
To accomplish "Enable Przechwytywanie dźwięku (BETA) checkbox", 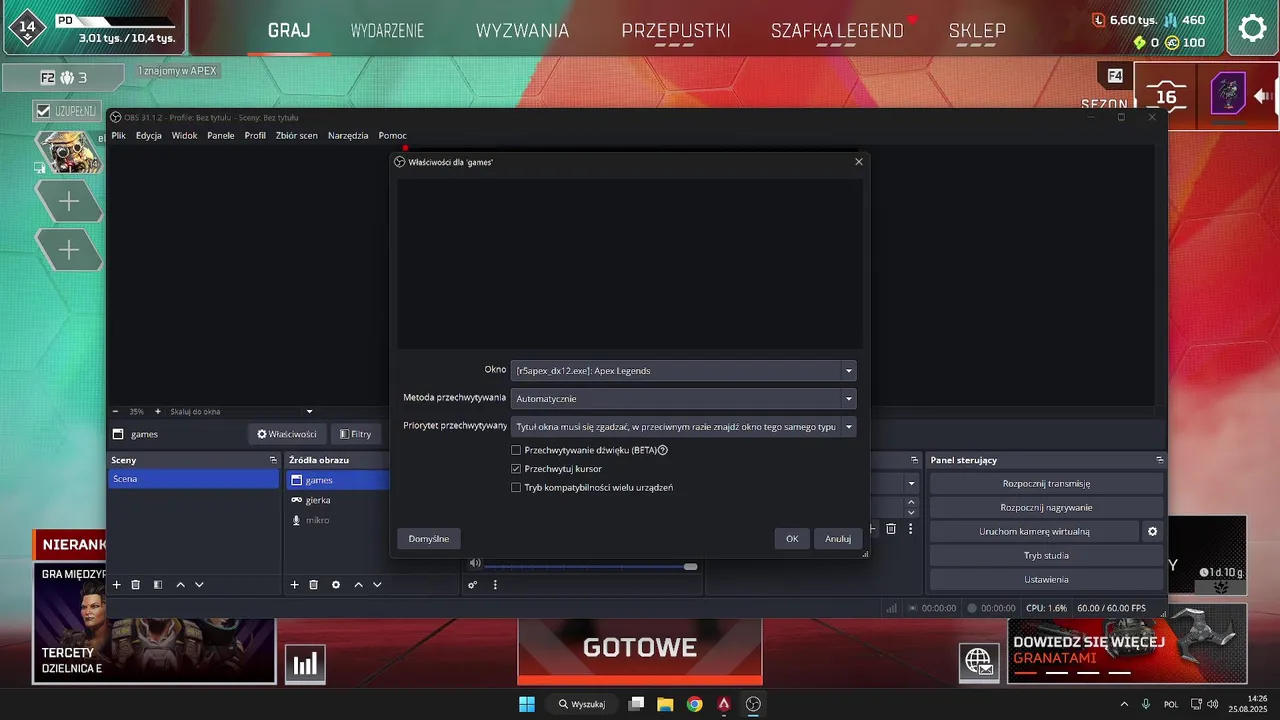I will pos(516,450).
